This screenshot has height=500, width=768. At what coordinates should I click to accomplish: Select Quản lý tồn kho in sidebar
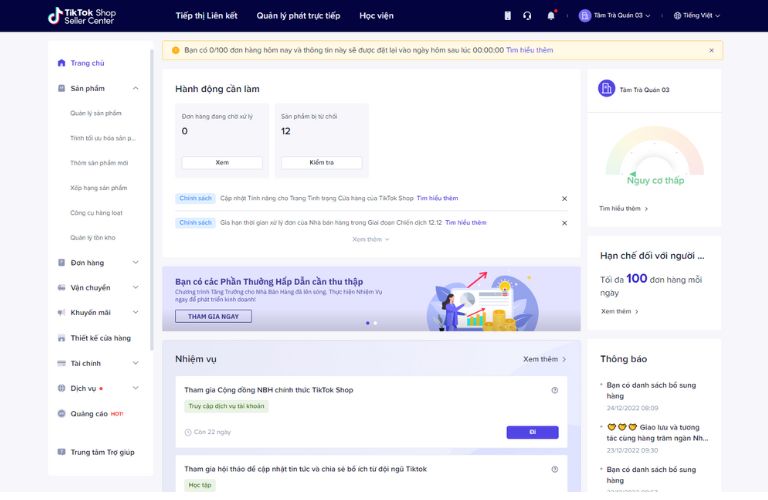[93, 237]
